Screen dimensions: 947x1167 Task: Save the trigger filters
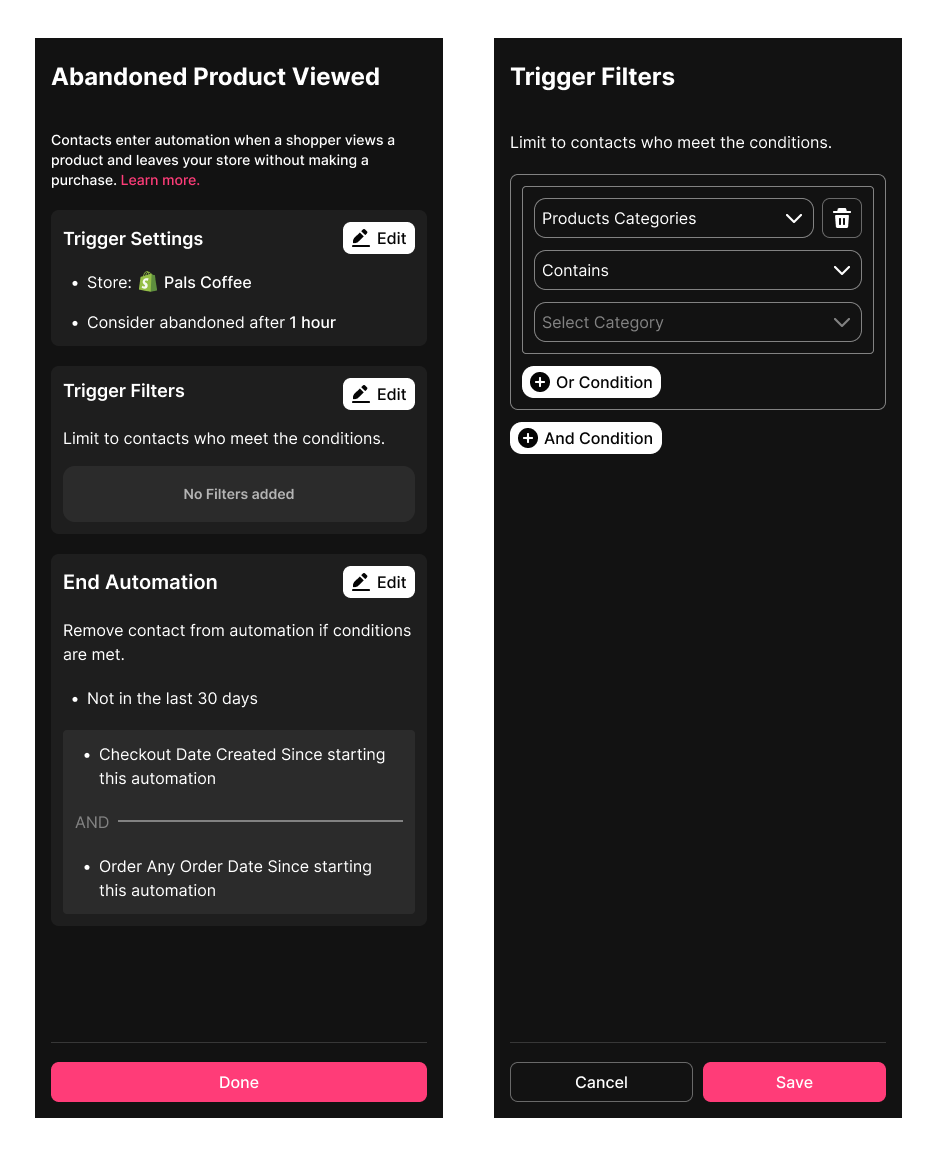click(x=794, y=1082)
